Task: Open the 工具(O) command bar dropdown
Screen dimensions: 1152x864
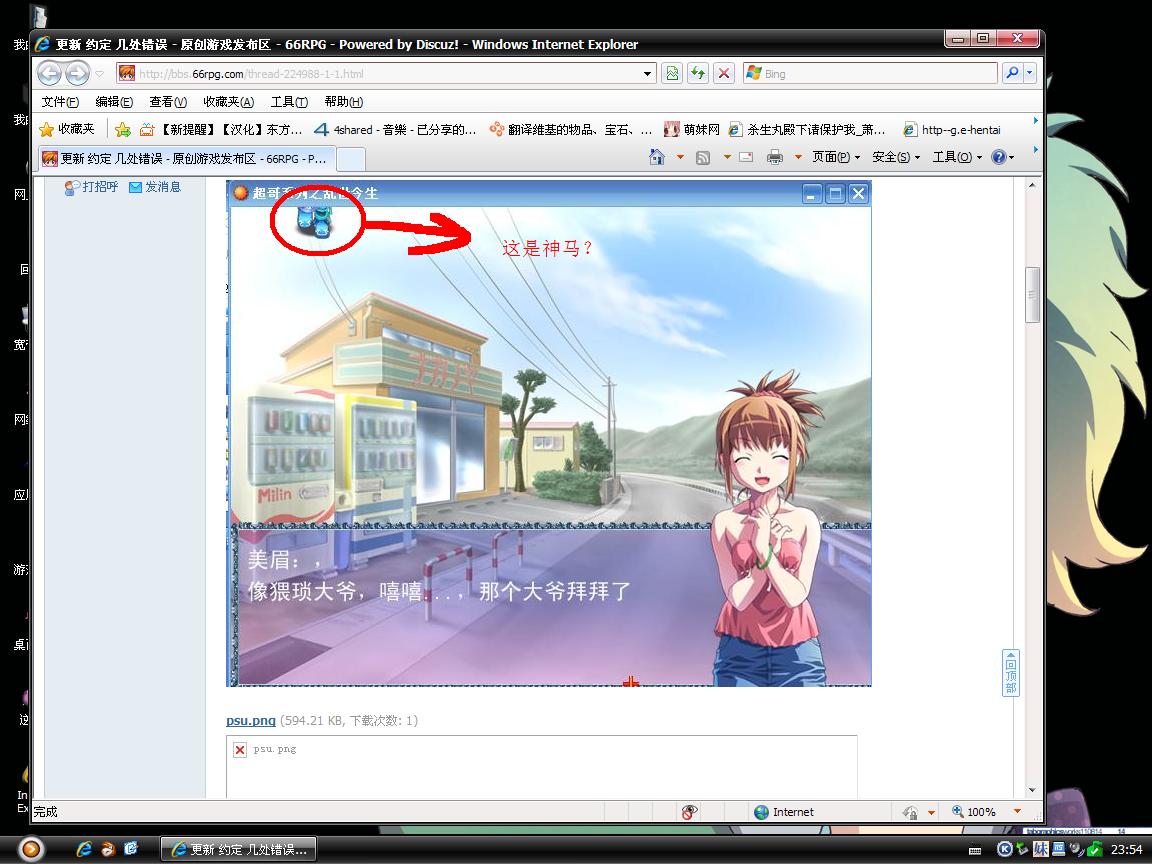Action: click(x=957, y=157)
